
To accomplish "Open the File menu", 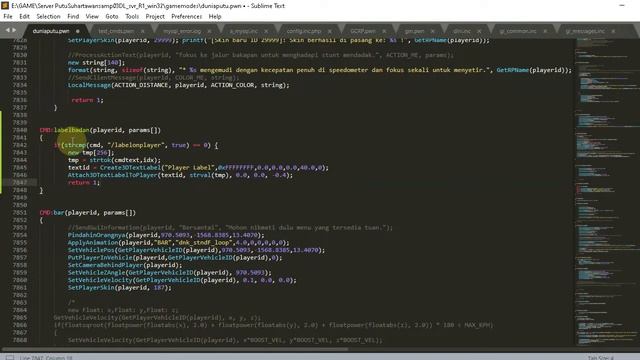I will point(8,16).
